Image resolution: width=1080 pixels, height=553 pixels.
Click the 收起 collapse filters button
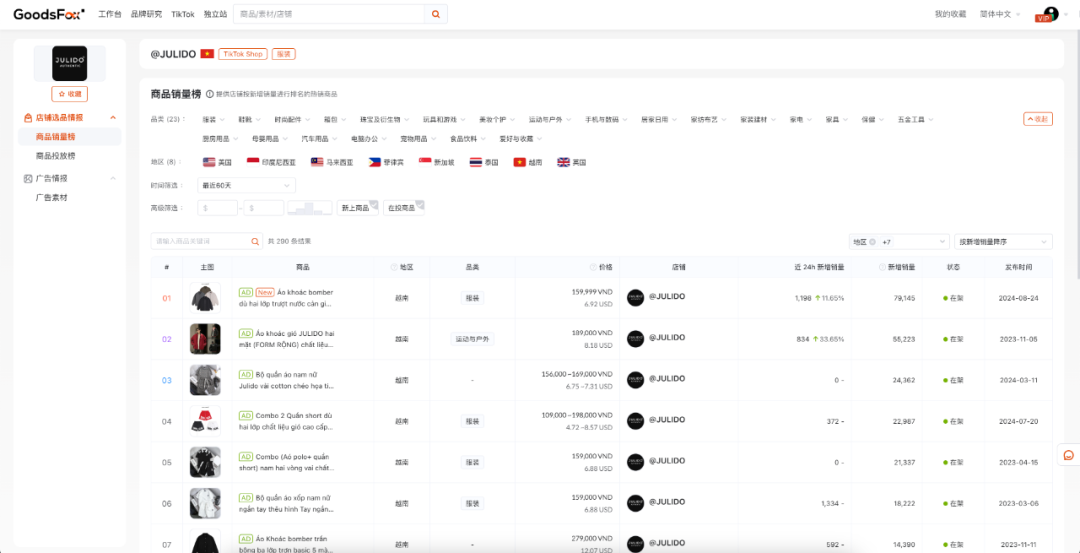click(x=1038, y=119)
